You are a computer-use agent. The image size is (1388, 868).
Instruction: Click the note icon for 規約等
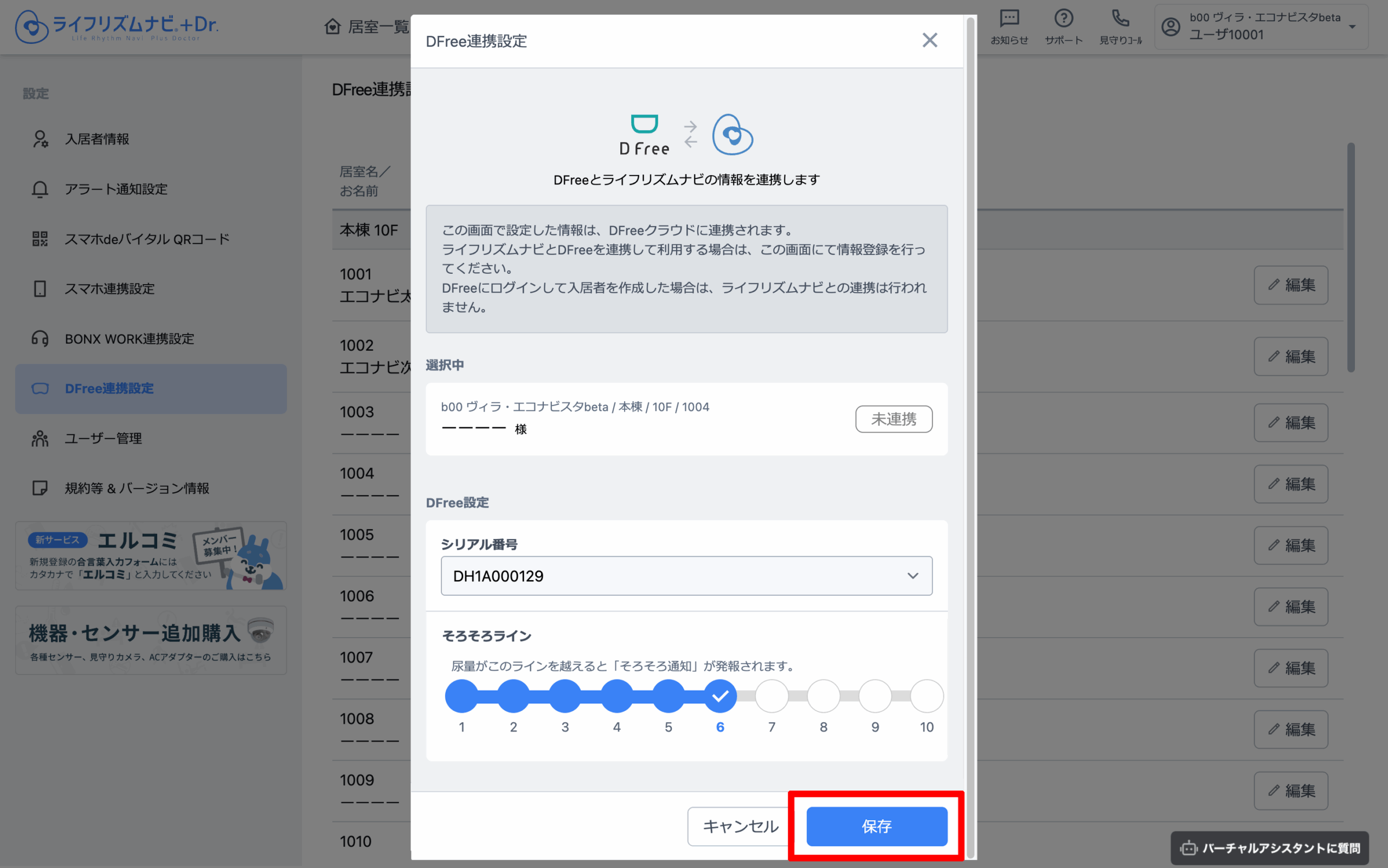pos(40,488)
